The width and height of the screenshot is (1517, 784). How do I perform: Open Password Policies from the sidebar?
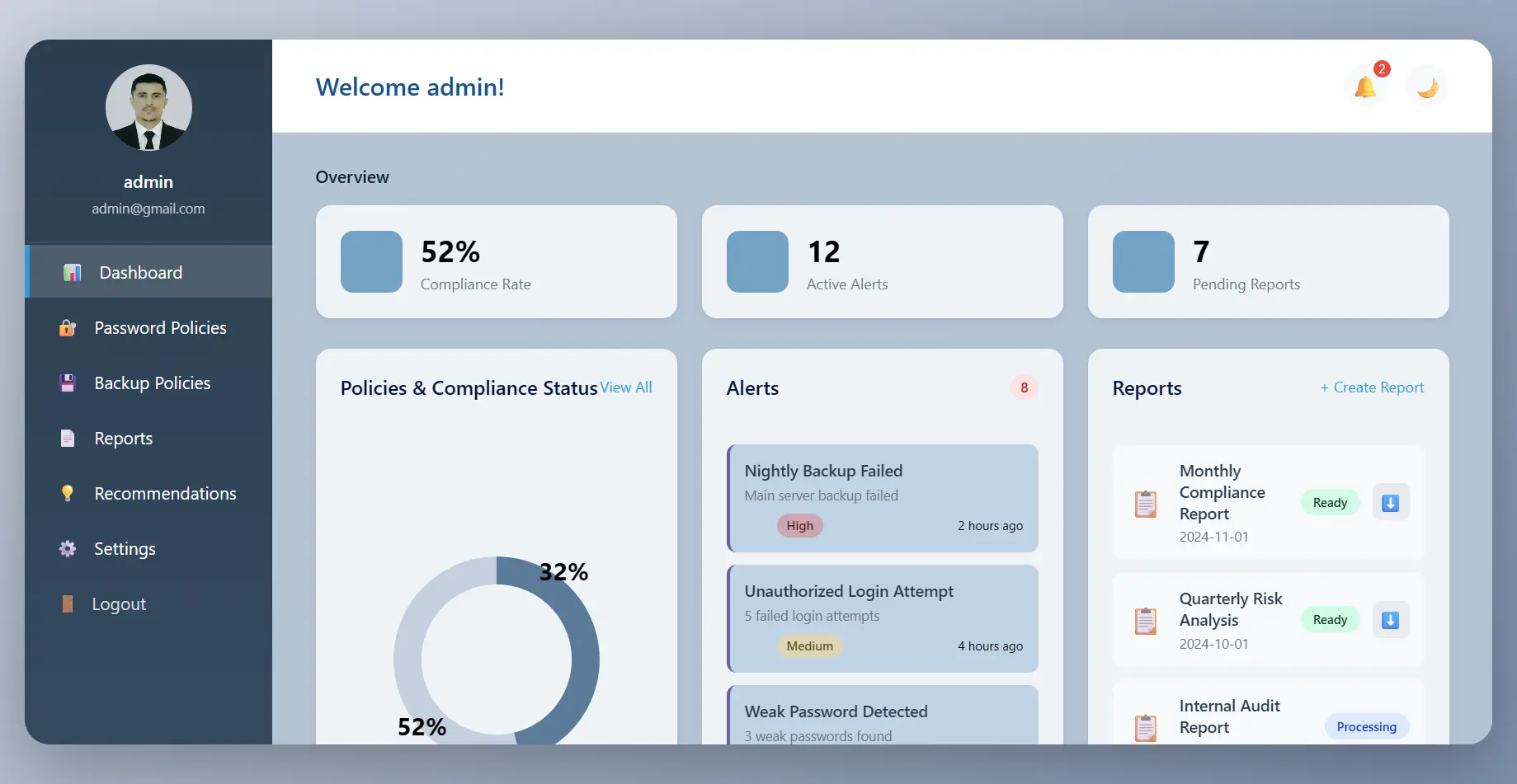160,328
